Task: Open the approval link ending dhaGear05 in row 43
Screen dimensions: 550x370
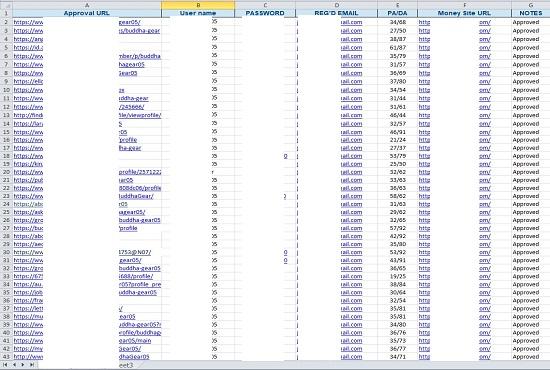Action: [x=134, y=357]
